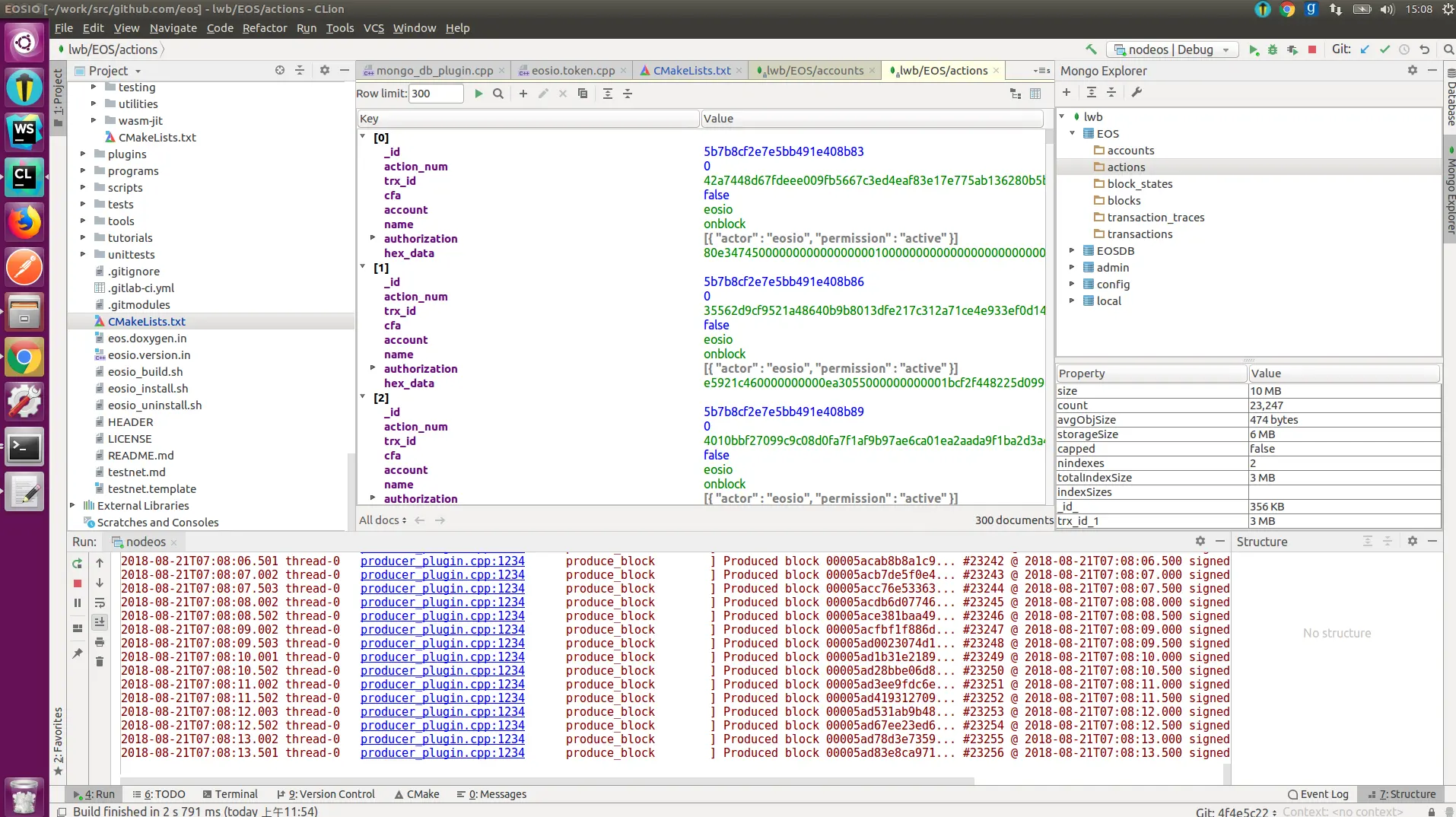
Task: Collapse document [1] in results tree
Action: (363, 267)
